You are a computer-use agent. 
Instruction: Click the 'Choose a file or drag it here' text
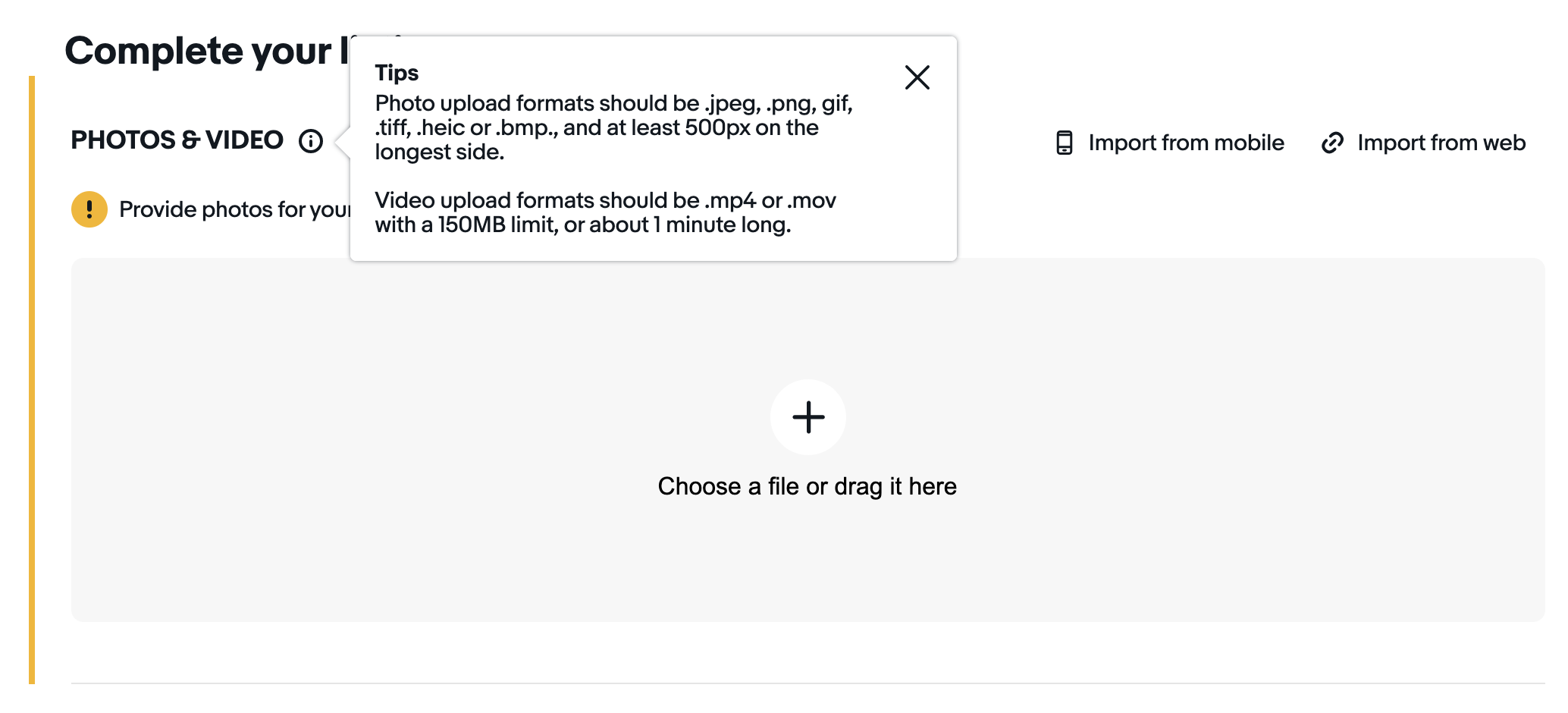coord(808,486)
